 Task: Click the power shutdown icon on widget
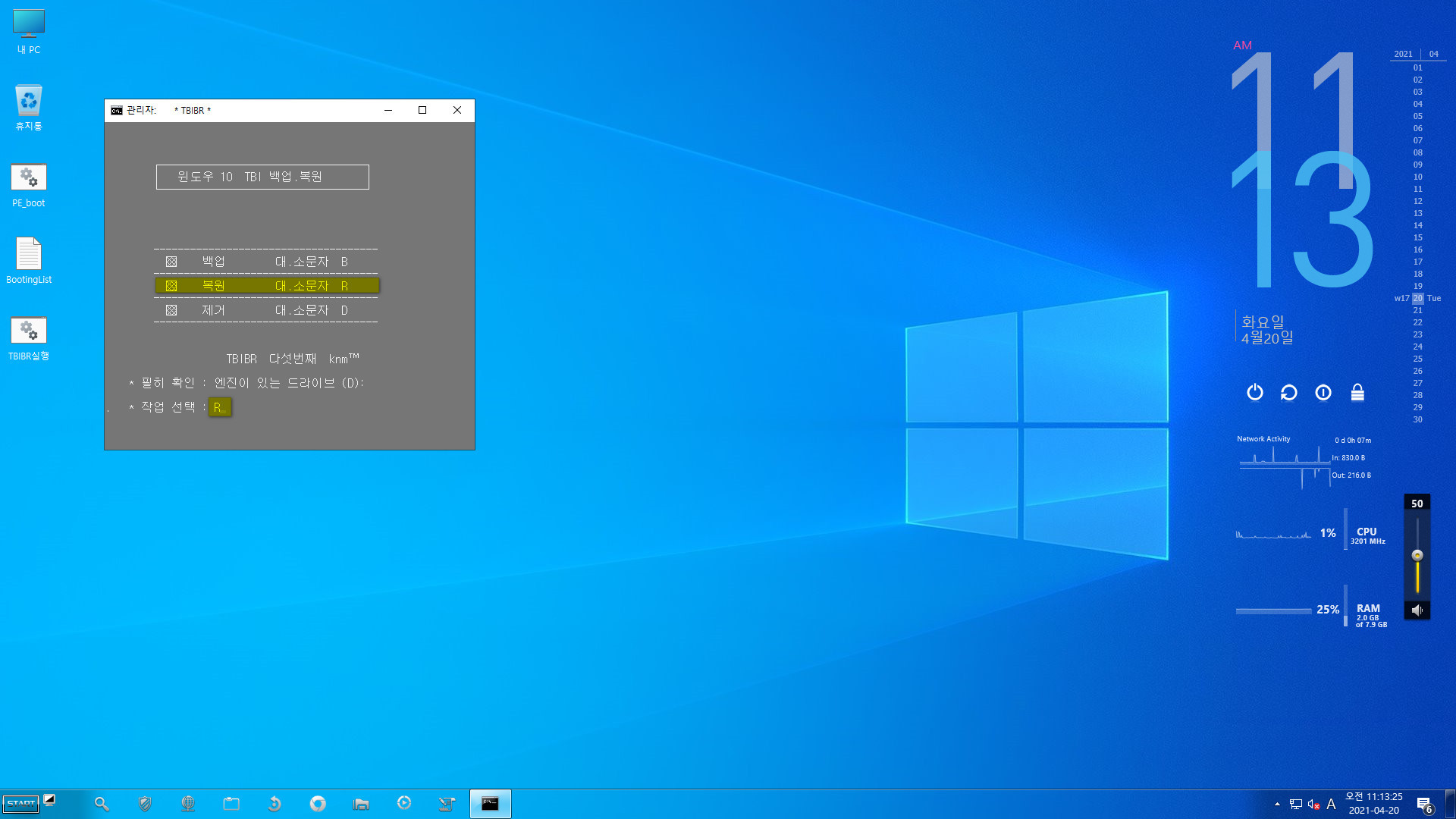[x=1255, y=392]
